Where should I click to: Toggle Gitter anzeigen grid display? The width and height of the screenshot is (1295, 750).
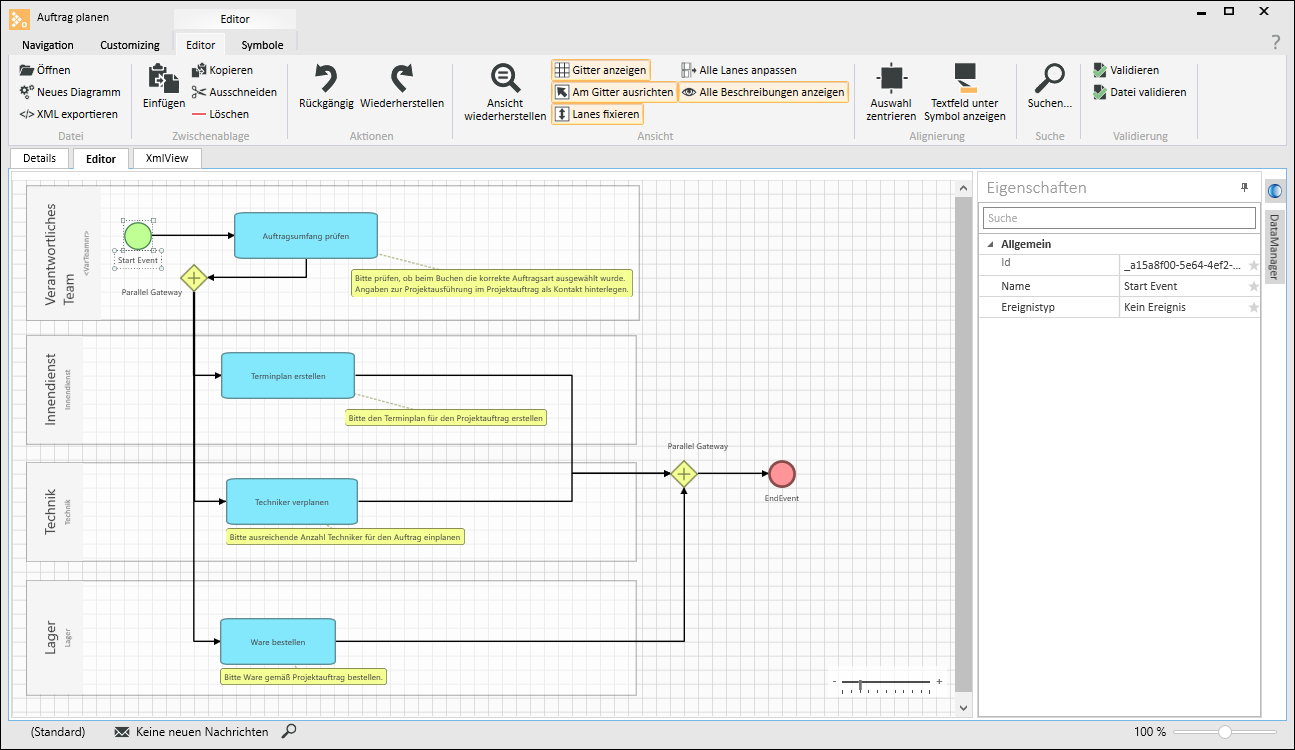click(x=600, y=70)
